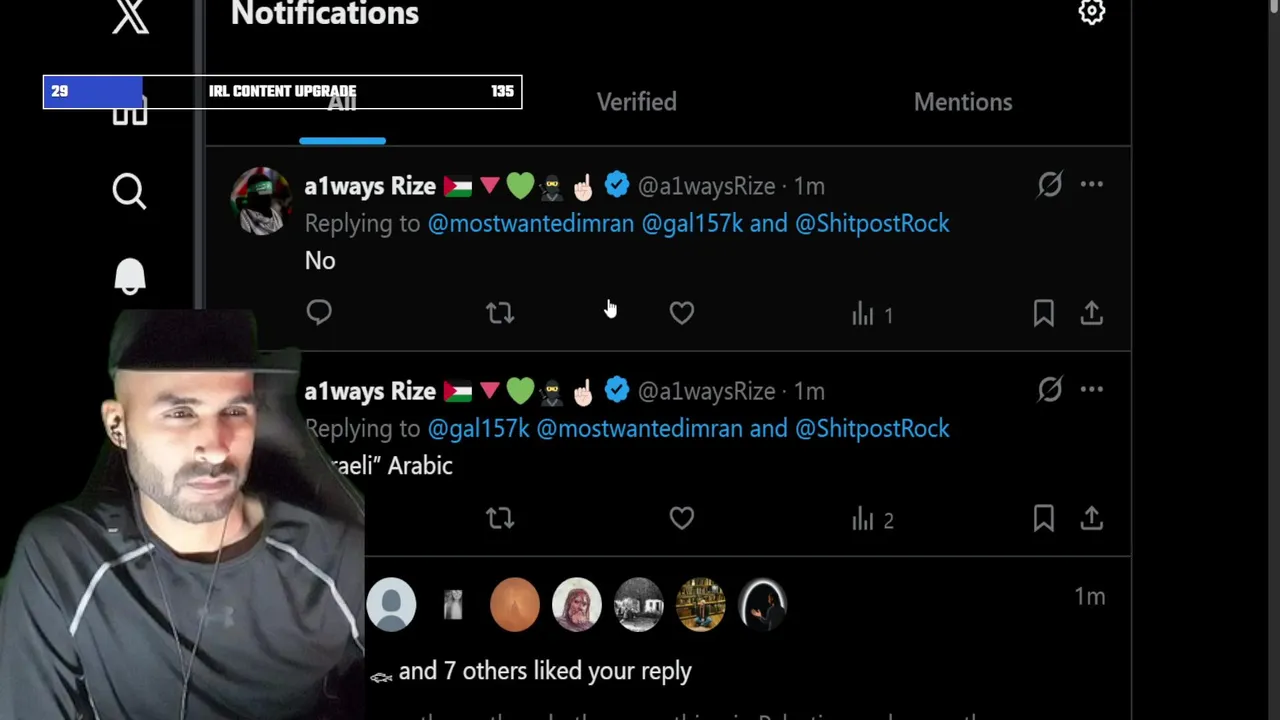
Task: Open notification settings gear
Action: pos(1091,12)
